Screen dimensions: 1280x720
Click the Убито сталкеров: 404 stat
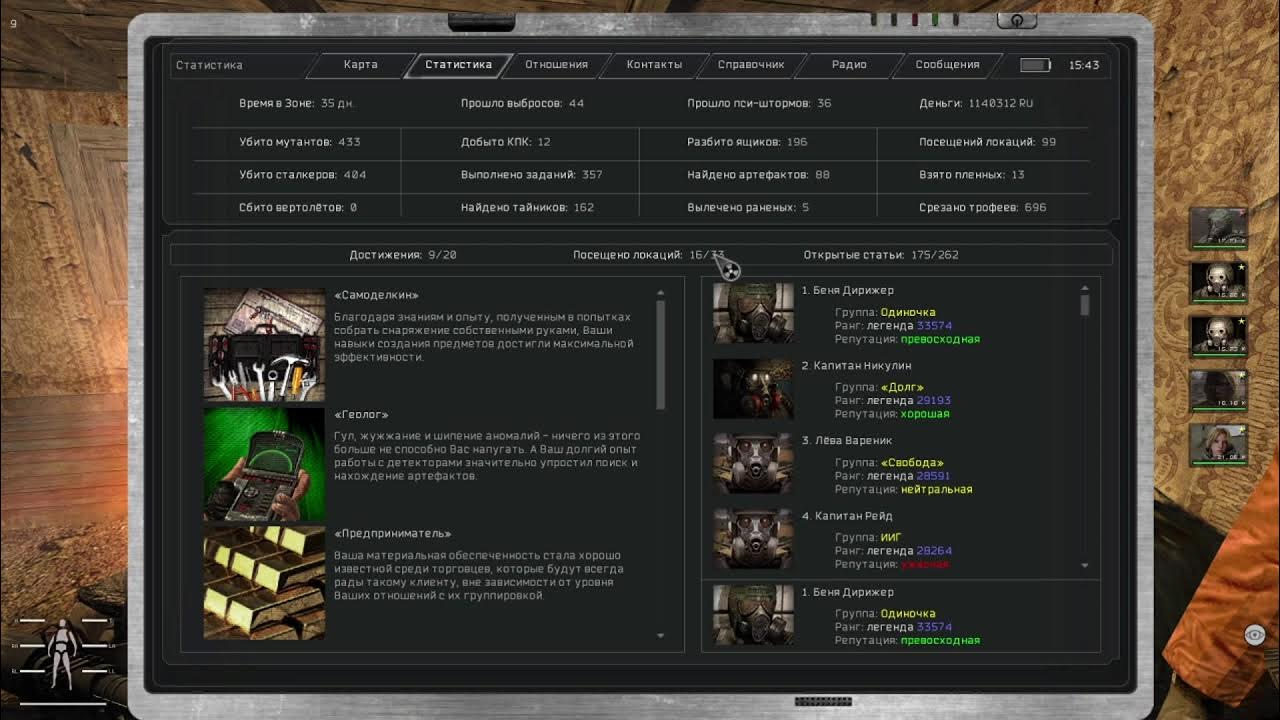(302, 175)
